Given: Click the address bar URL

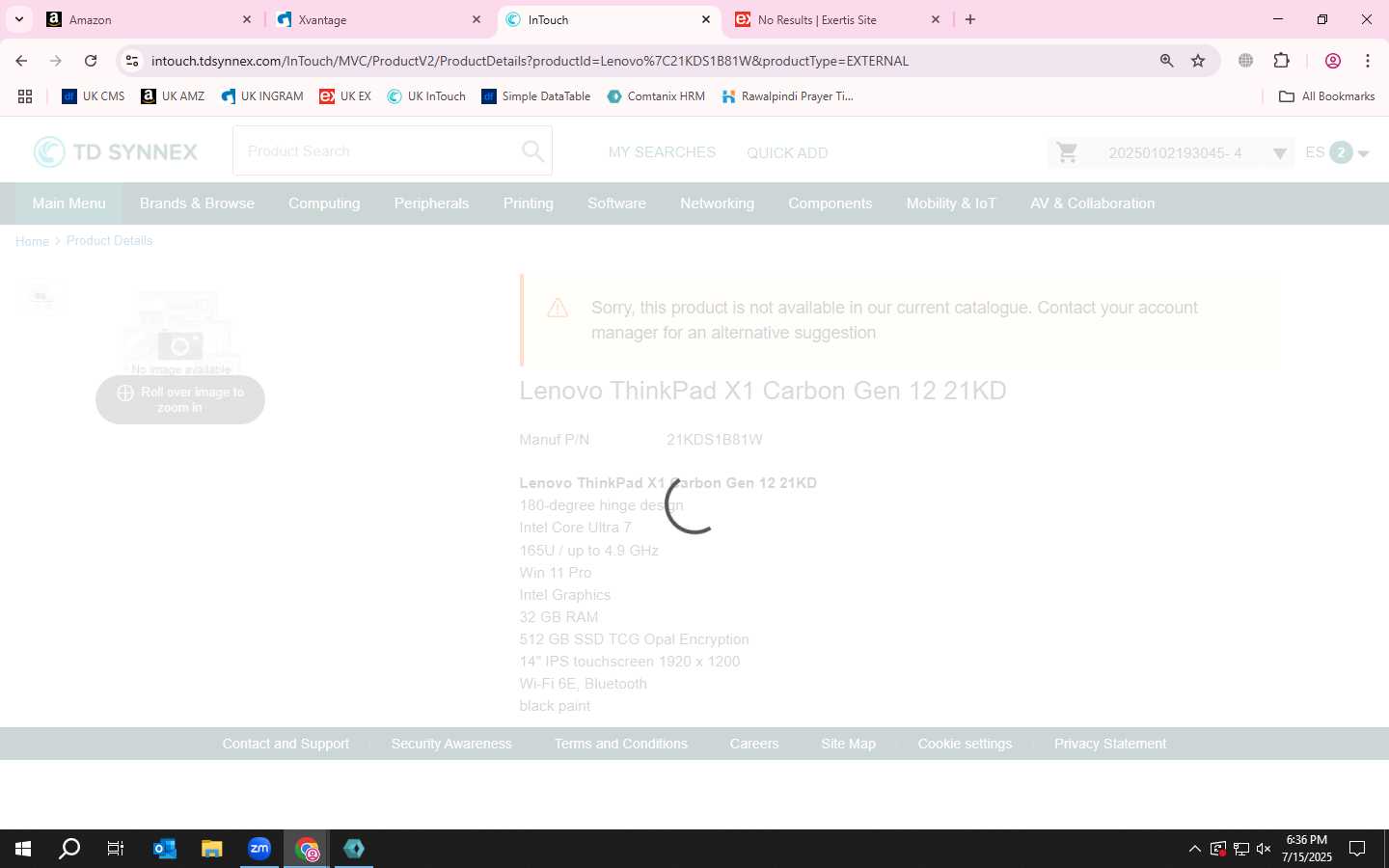Looking at the screenshot, I should click(x=530, y=61).
